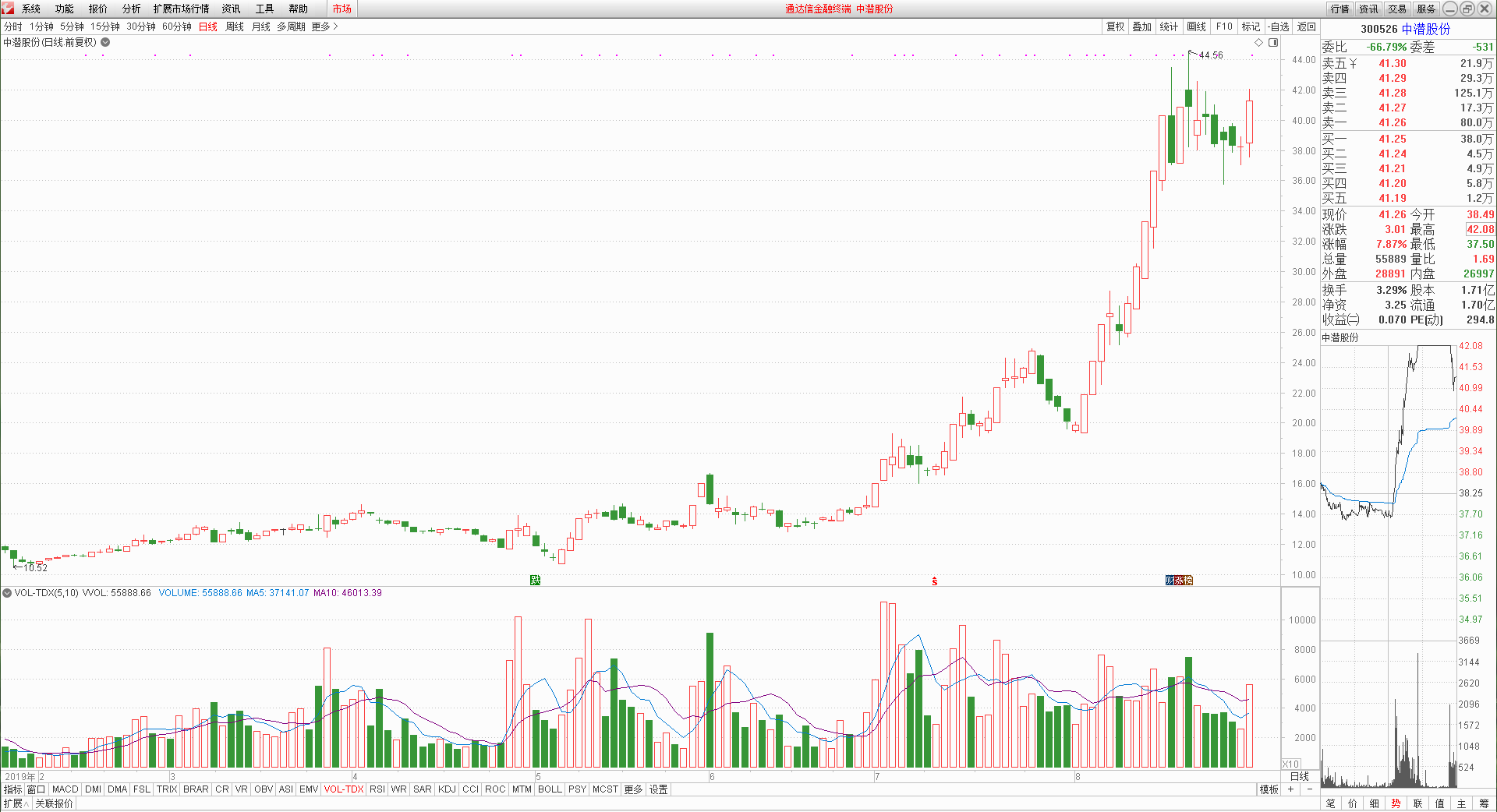Switch to the 细 detail tab
This screenshot has width=1497, height=812.
(1375, 803)
